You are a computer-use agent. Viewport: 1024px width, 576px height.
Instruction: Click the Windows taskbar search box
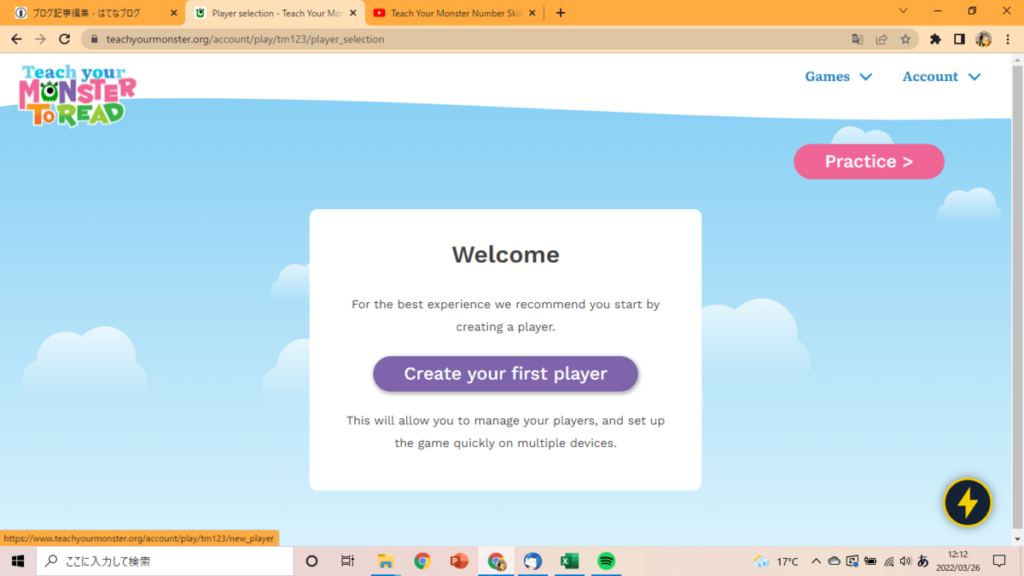click(165, 561)
